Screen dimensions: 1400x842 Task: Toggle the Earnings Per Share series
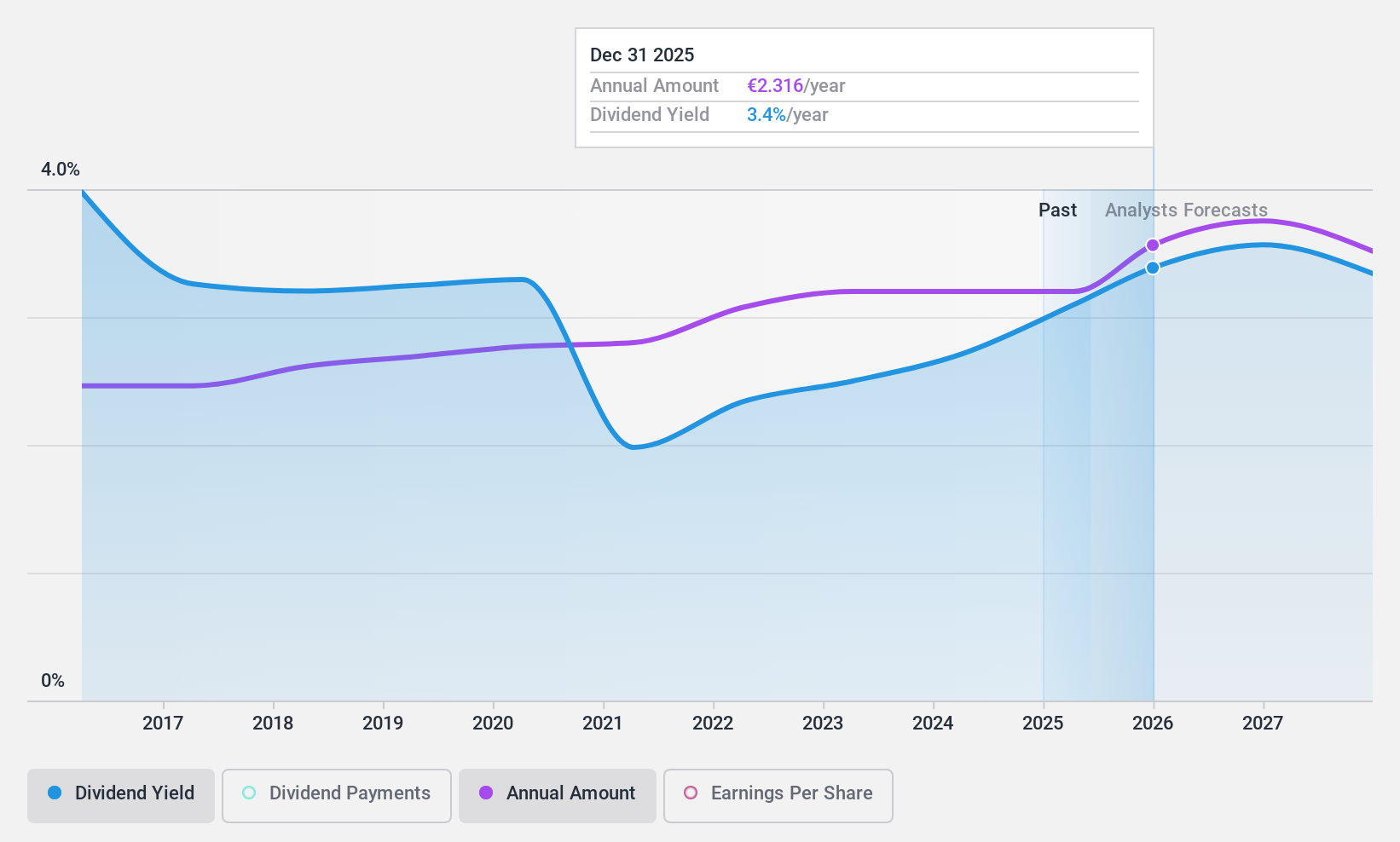pos(778,796)
